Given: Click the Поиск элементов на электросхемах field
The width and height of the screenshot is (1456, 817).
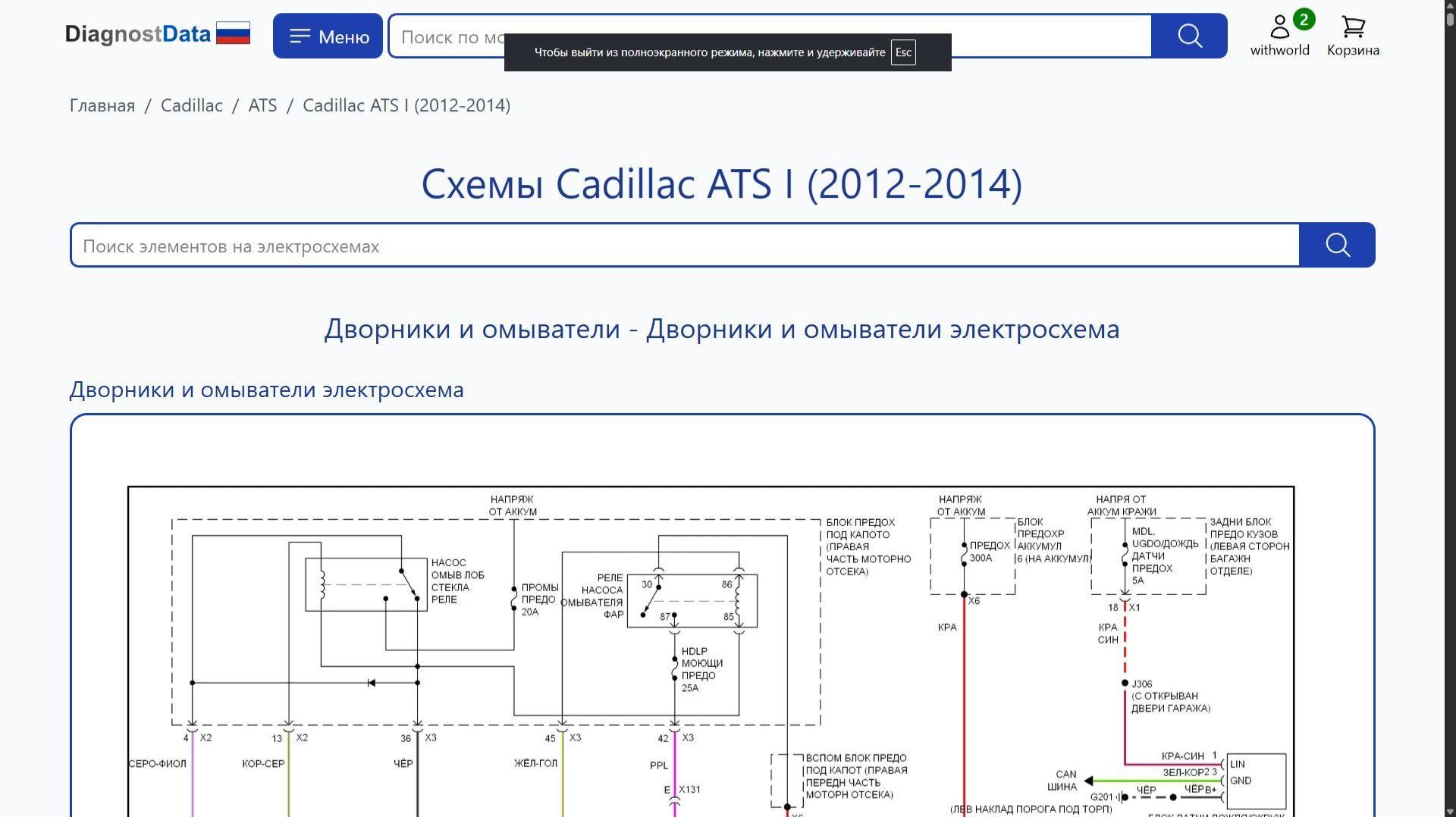Looking at the screenshot, I should [455, 245].
